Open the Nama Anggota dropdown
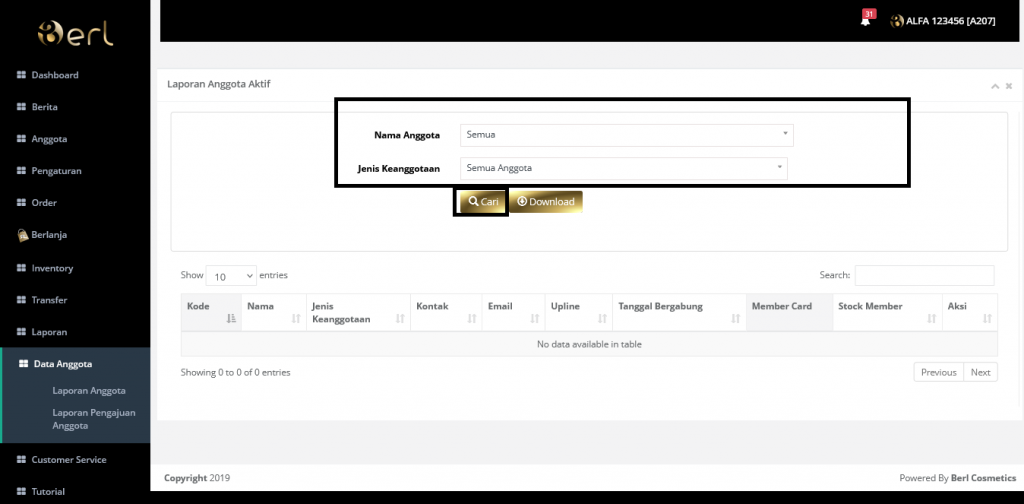Viewport: 1024px width, 504px height. click(626, 134)
